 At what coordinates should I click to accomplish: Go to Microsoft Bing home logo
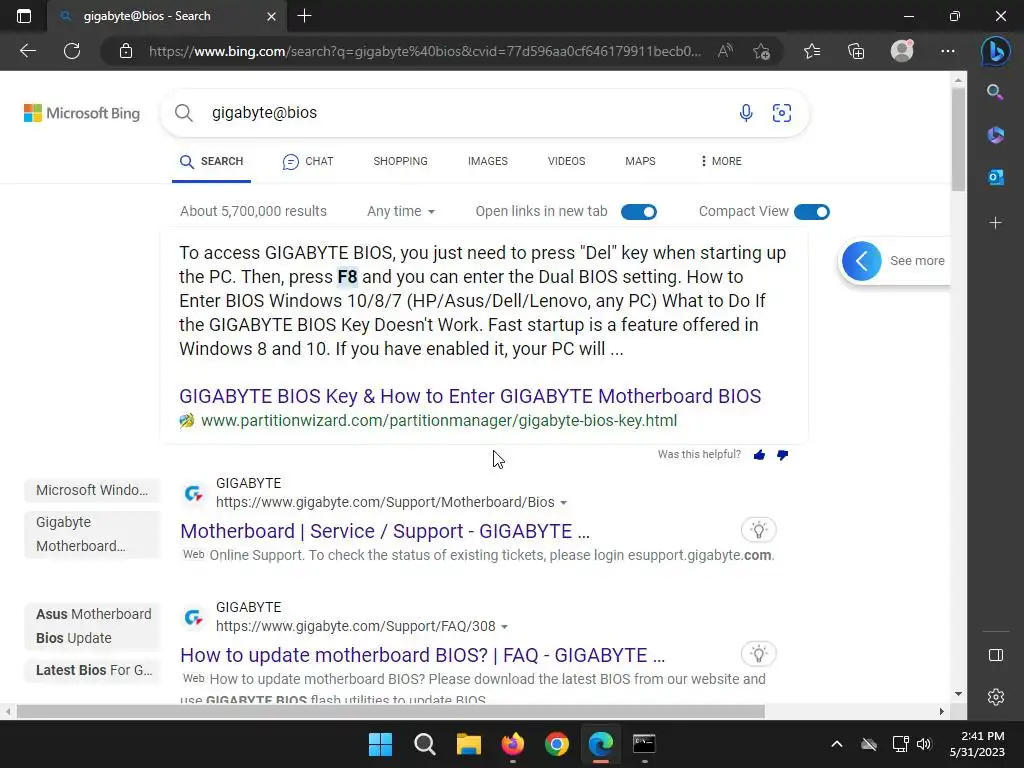click(x=82, y=113)
